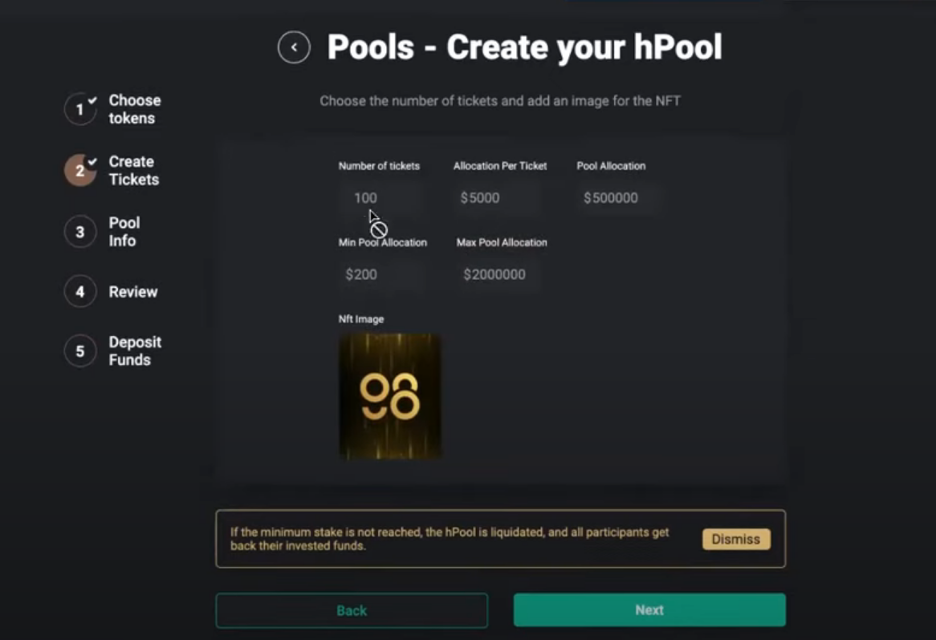Click the Max Pool Allocation field
The width and height of the screenshot is (936, 640).
[x=498, y=275]
